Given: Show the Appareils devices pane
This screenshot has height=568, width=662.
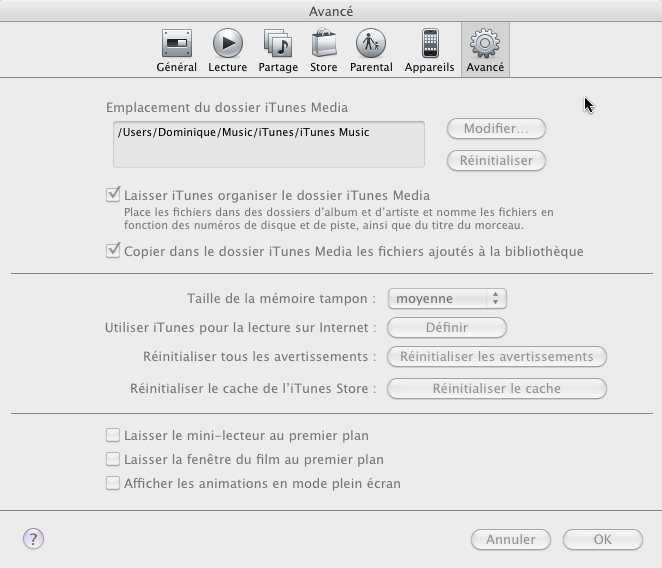Looking at the screenshot, I should (x=429, y=50).
